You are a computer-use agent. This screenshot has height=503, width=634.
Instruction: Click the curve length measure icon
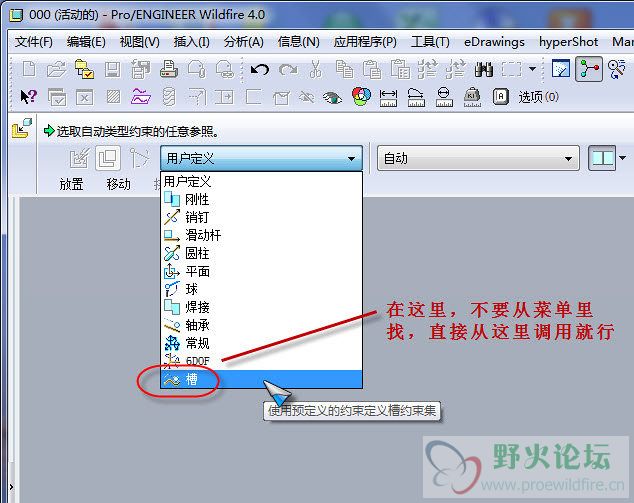(416, 97)
